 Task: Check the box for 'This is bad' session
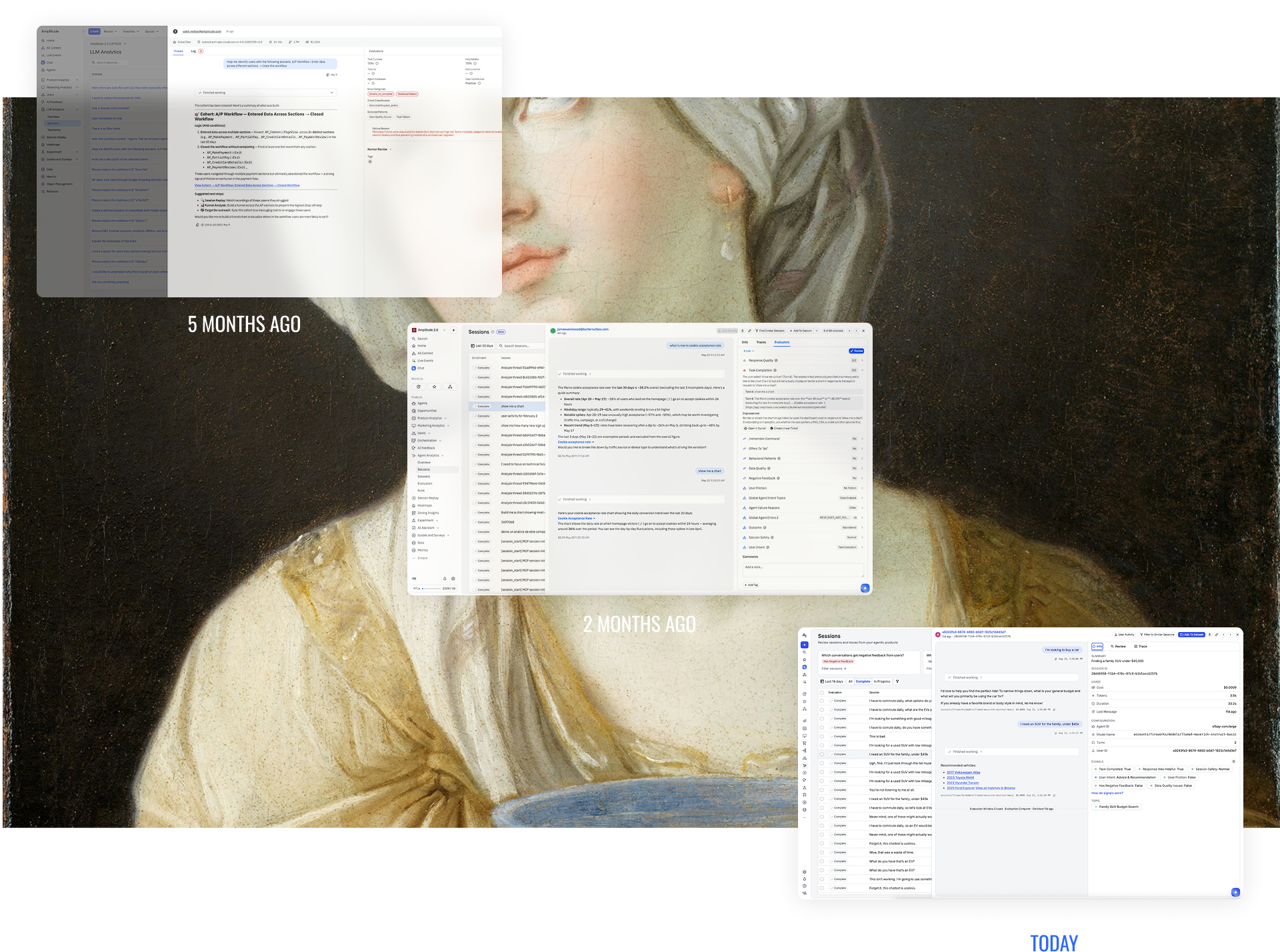[x=821, y=737]
